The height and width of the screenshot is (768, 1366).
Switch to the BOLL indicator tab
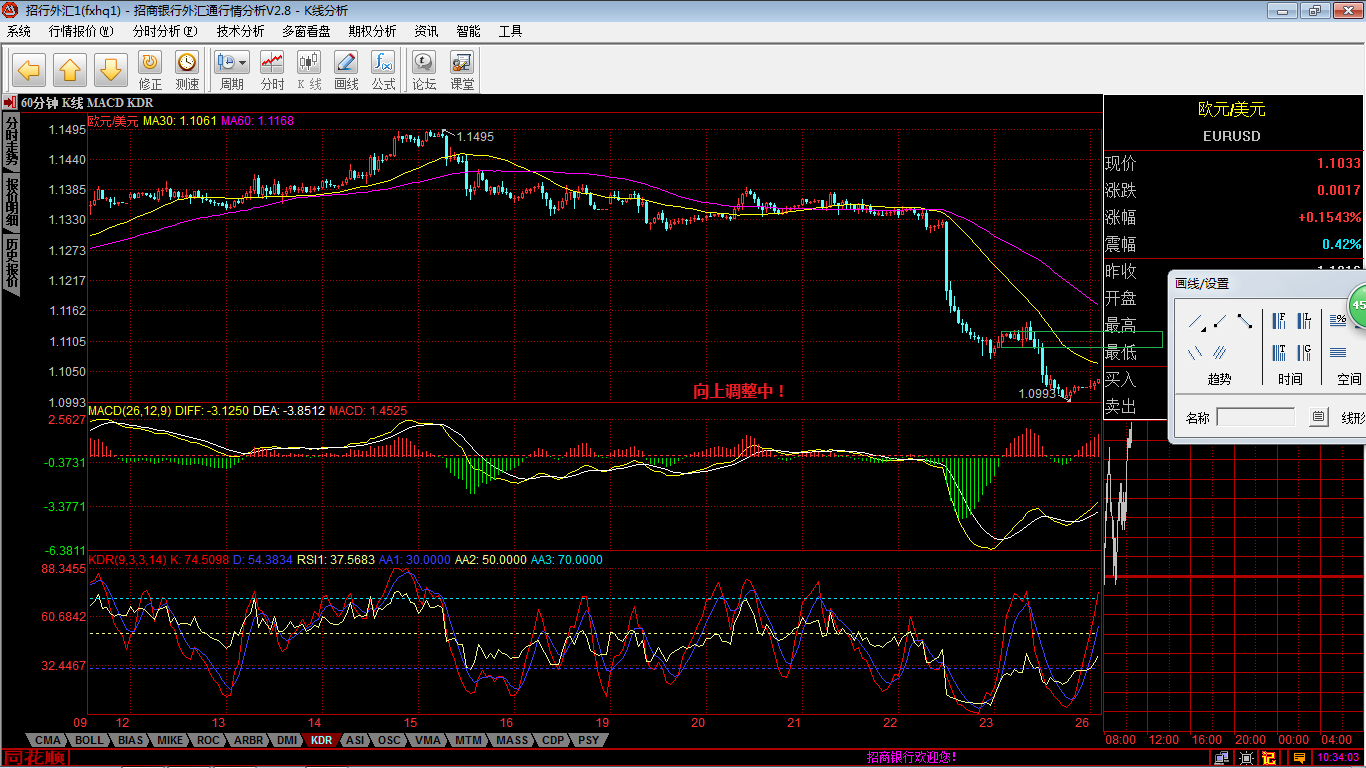(x=89, y=741)
